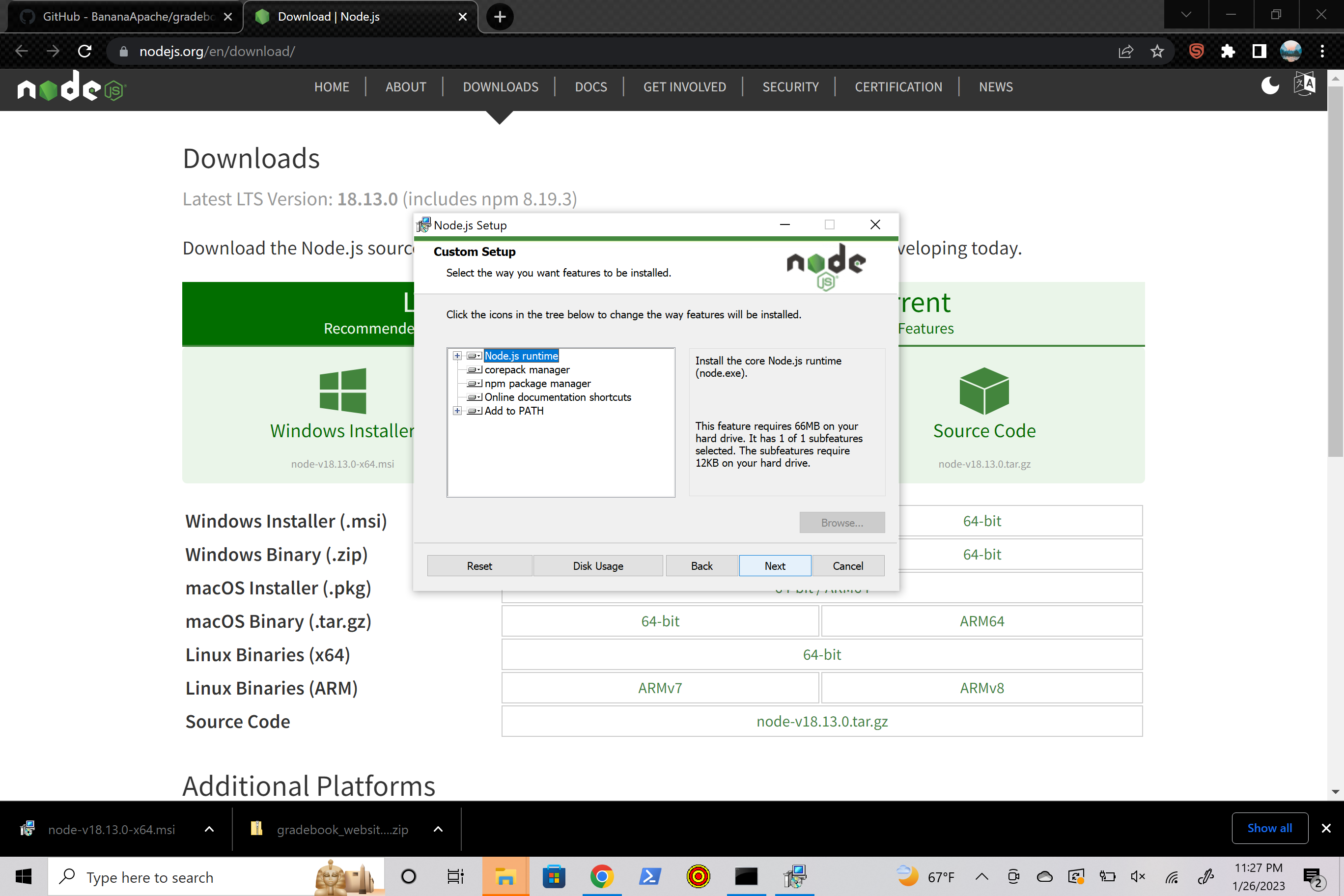The width and height of the screenshot is (1344, 896).
Task: Bookmark page with star icon
Action: (x=1157, y=52)
